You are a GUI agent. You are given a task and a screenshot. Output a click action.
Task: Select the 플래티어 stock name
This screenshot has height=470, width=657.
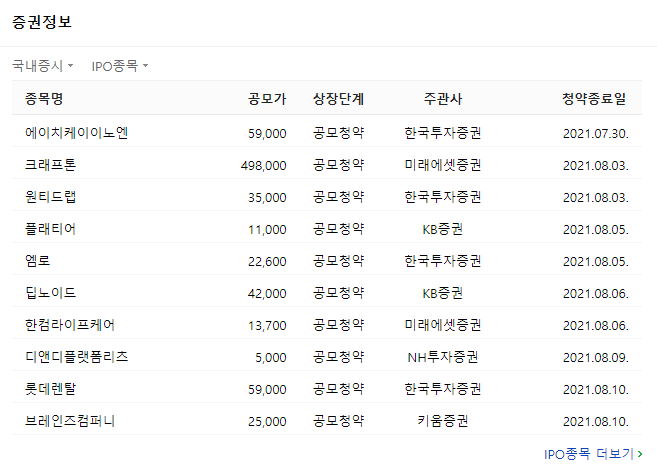click(50, 229)
